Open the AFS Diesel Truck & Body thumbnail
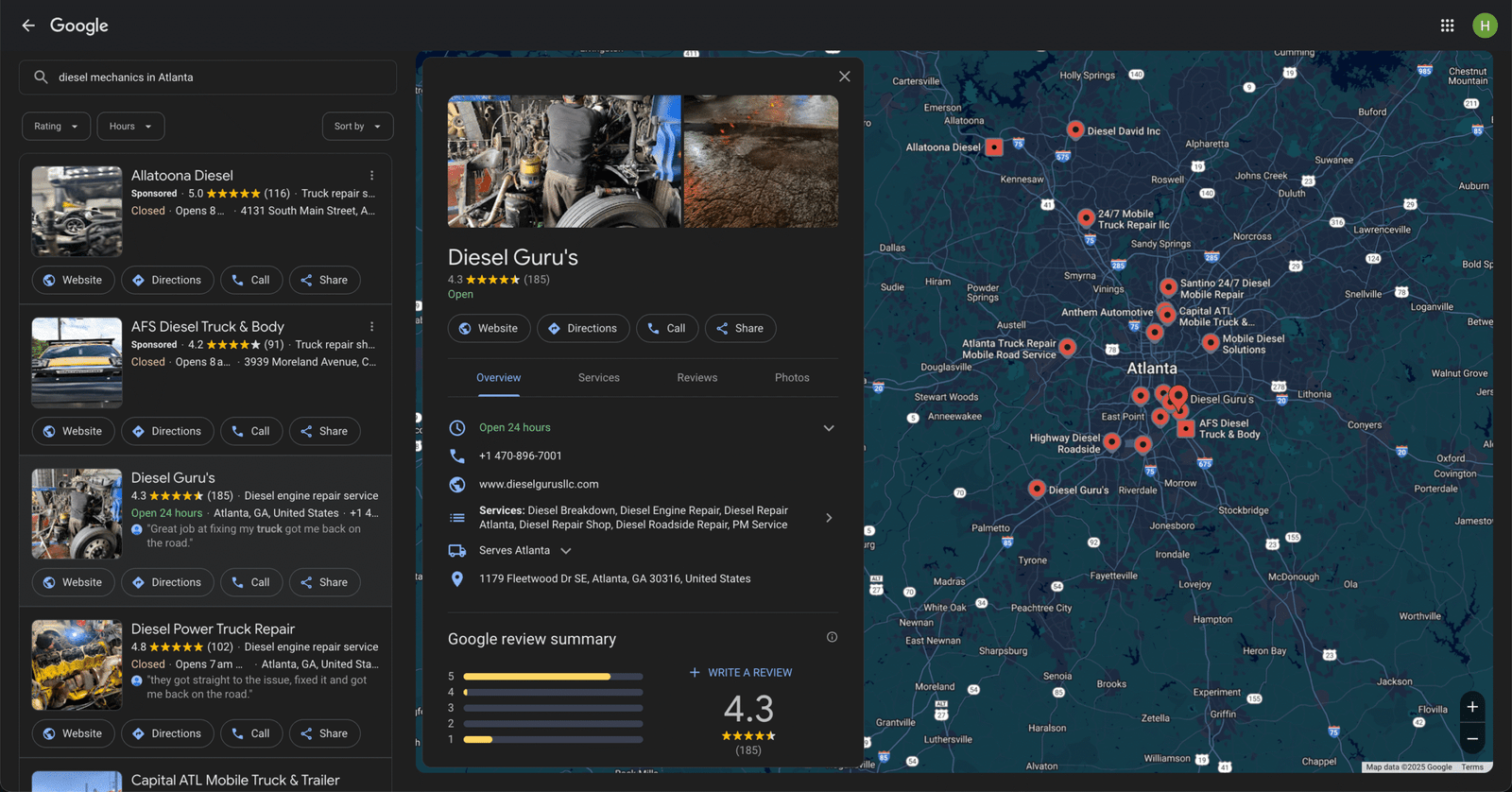 [x=77, y=363]
